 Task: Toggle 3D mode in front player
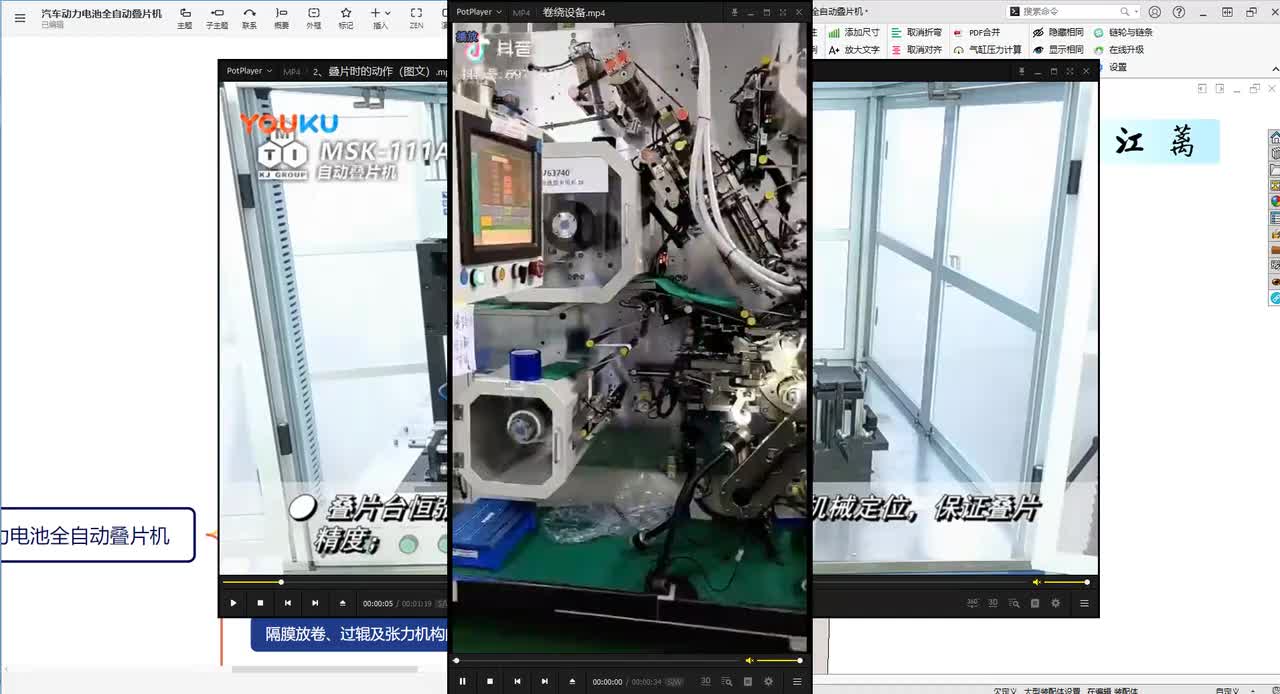pos(706,681)
